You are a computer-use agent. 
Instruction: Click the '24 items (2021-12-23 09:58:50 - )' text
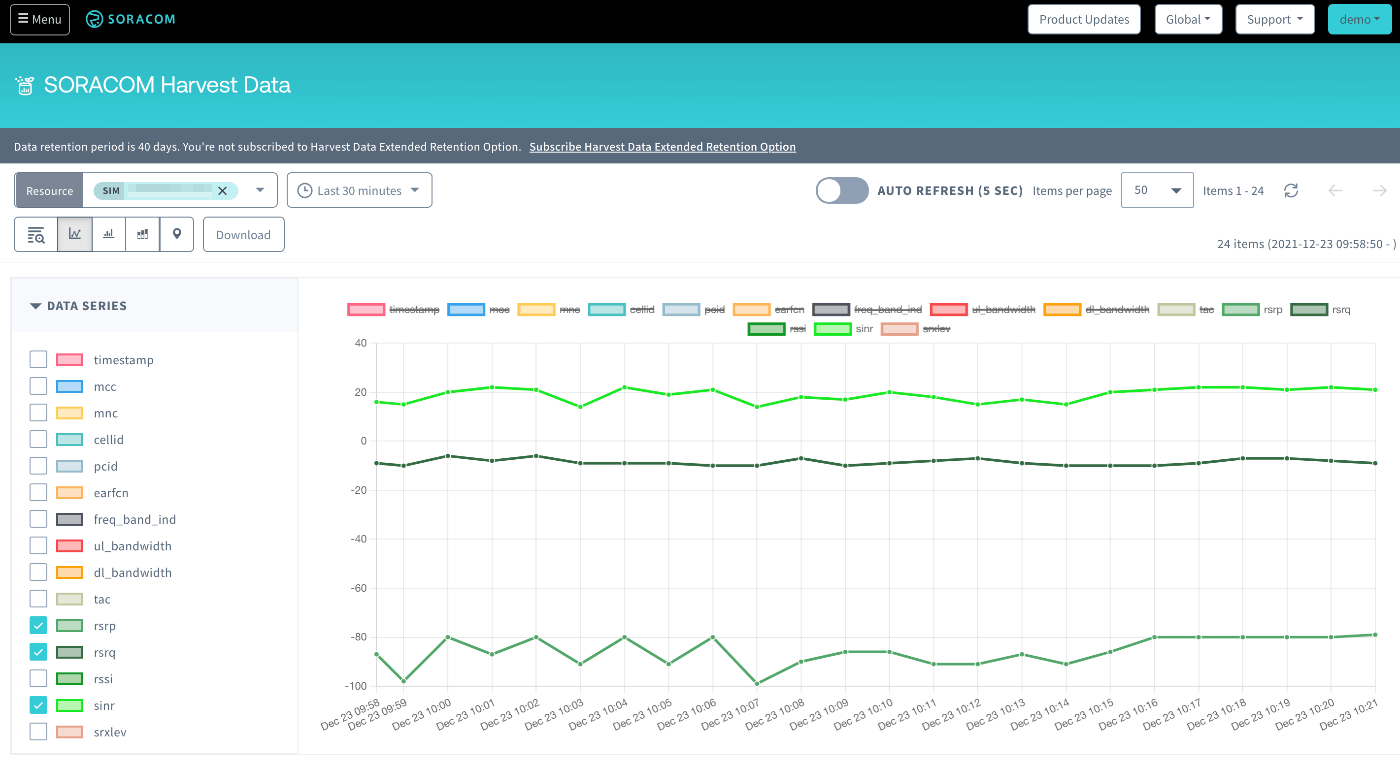pos(1306,243)
